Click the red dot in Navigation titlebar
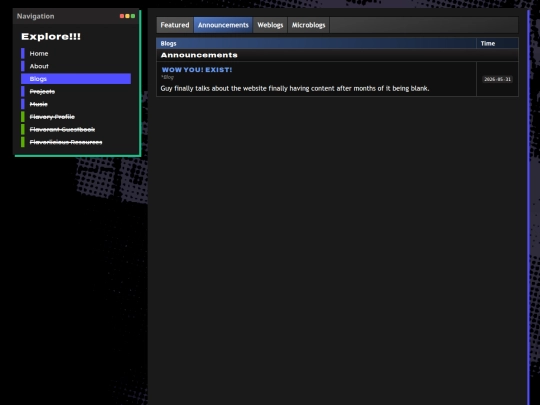This screenshot has width=540, height=405. [122, 16]
